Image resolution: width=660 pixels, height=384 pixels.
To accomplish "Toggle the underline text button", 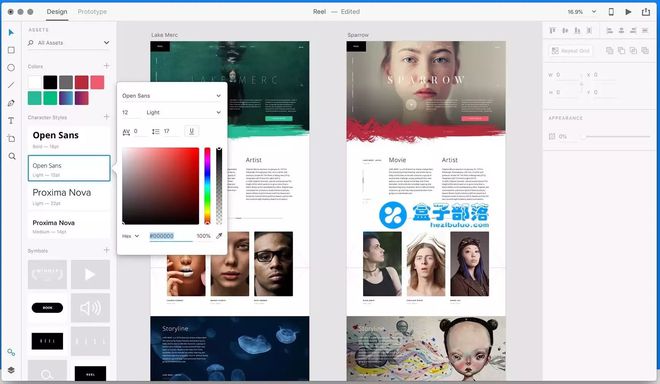I will (192, 131).
